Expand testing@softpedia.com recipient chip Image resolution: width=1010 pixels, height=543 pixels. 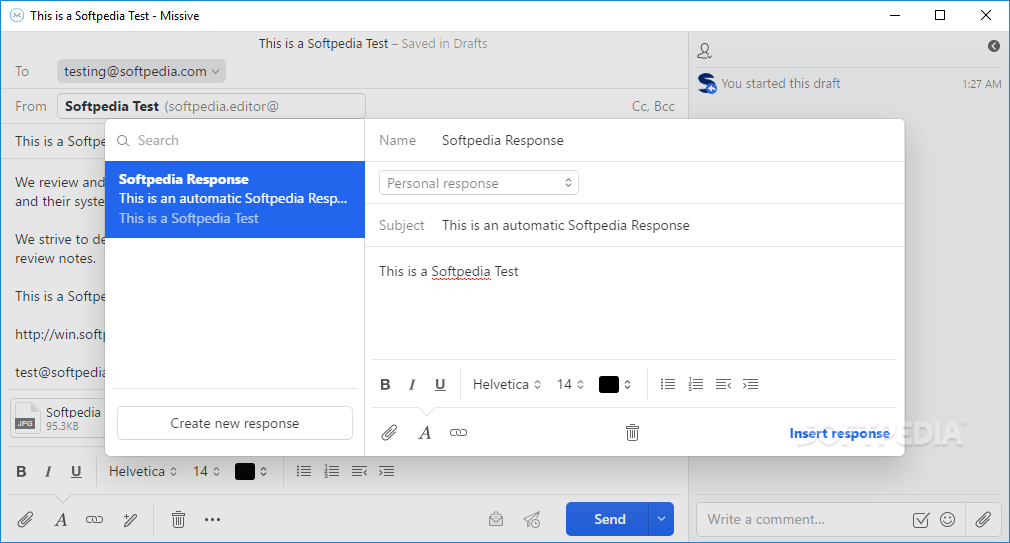141,71
